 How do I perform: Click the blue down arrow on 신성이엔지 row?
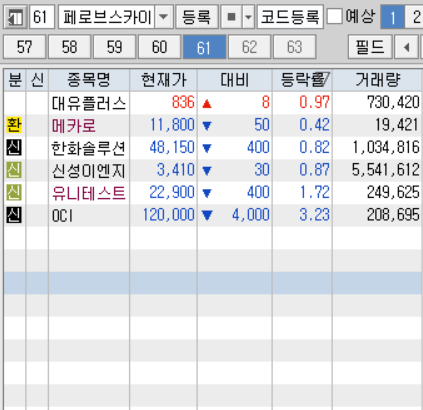(x=207, y=171)
